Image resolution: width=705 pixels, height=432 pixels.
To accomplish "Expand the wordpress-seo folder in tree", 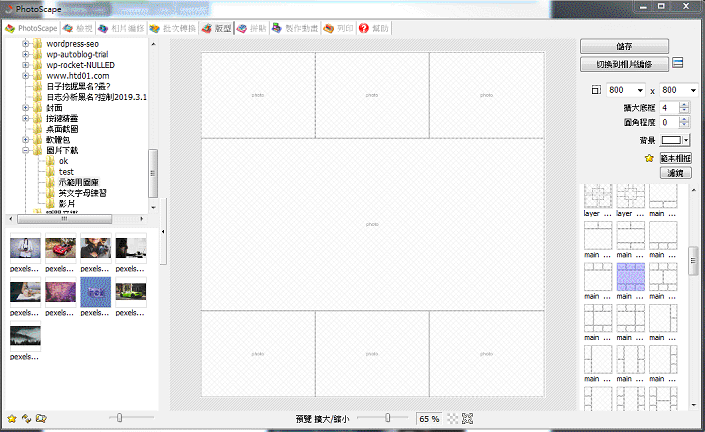I will click(x=26, y=44).
